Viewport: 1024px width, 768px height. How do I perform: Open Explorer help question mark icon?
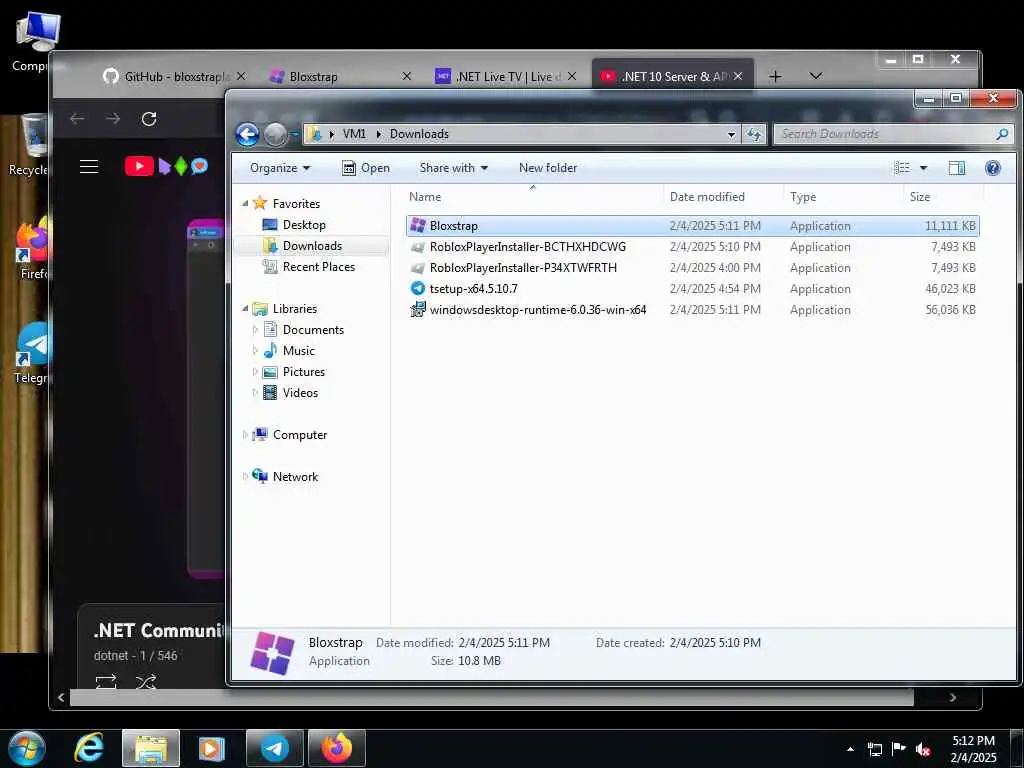tap(993, 168)
